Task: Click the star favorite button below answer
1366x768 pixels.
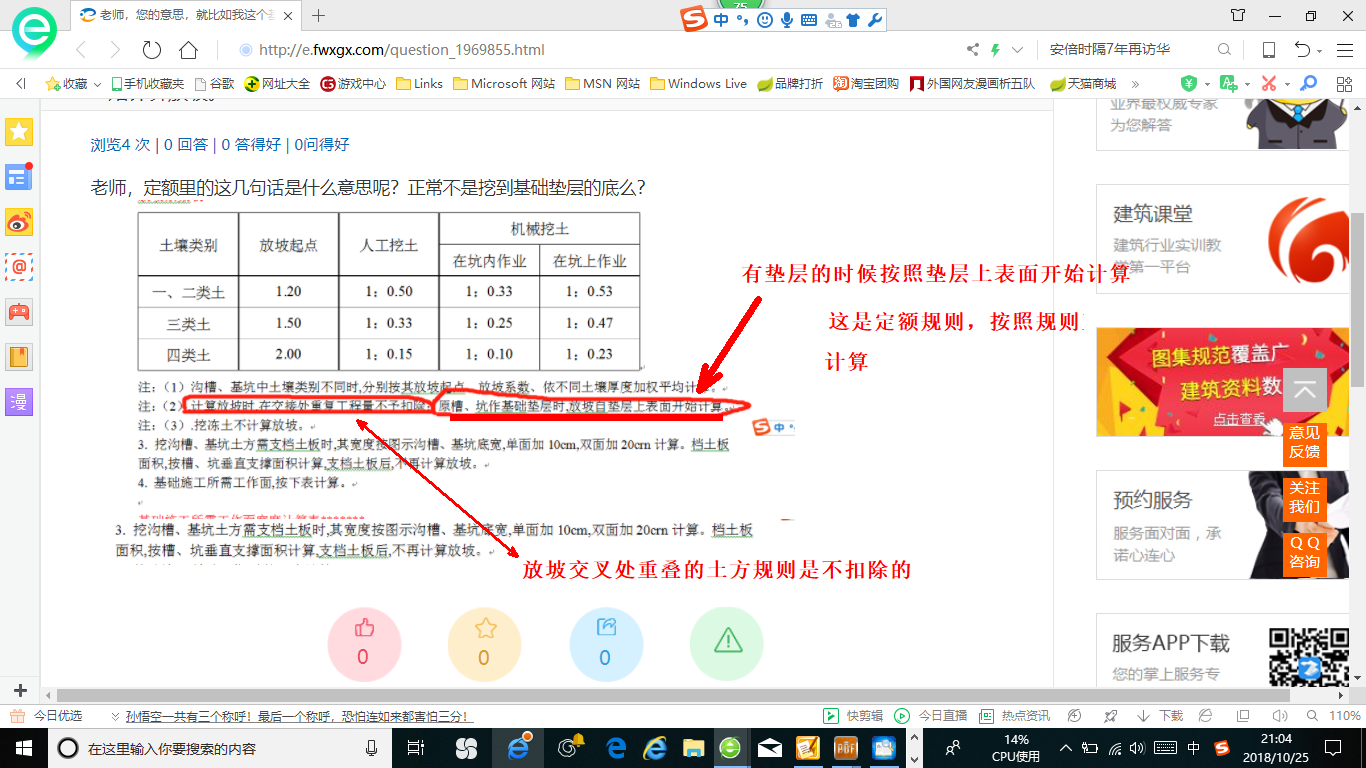Action: (485, 643)
